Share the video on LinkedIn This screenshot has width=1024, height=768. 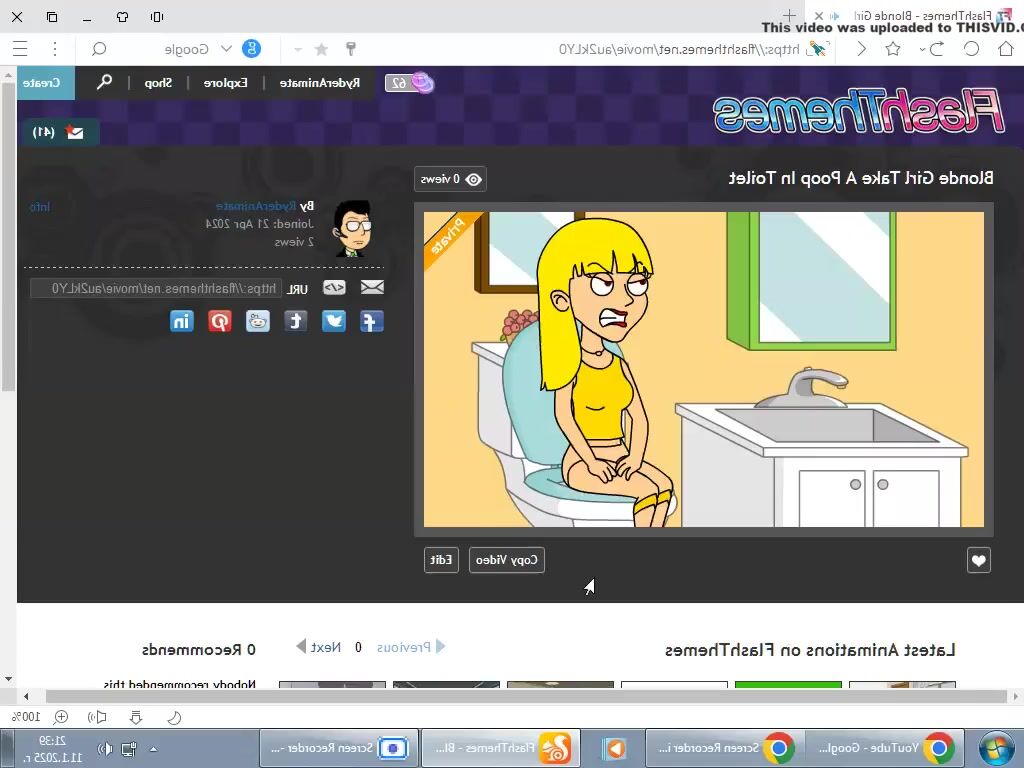[182, 321]
